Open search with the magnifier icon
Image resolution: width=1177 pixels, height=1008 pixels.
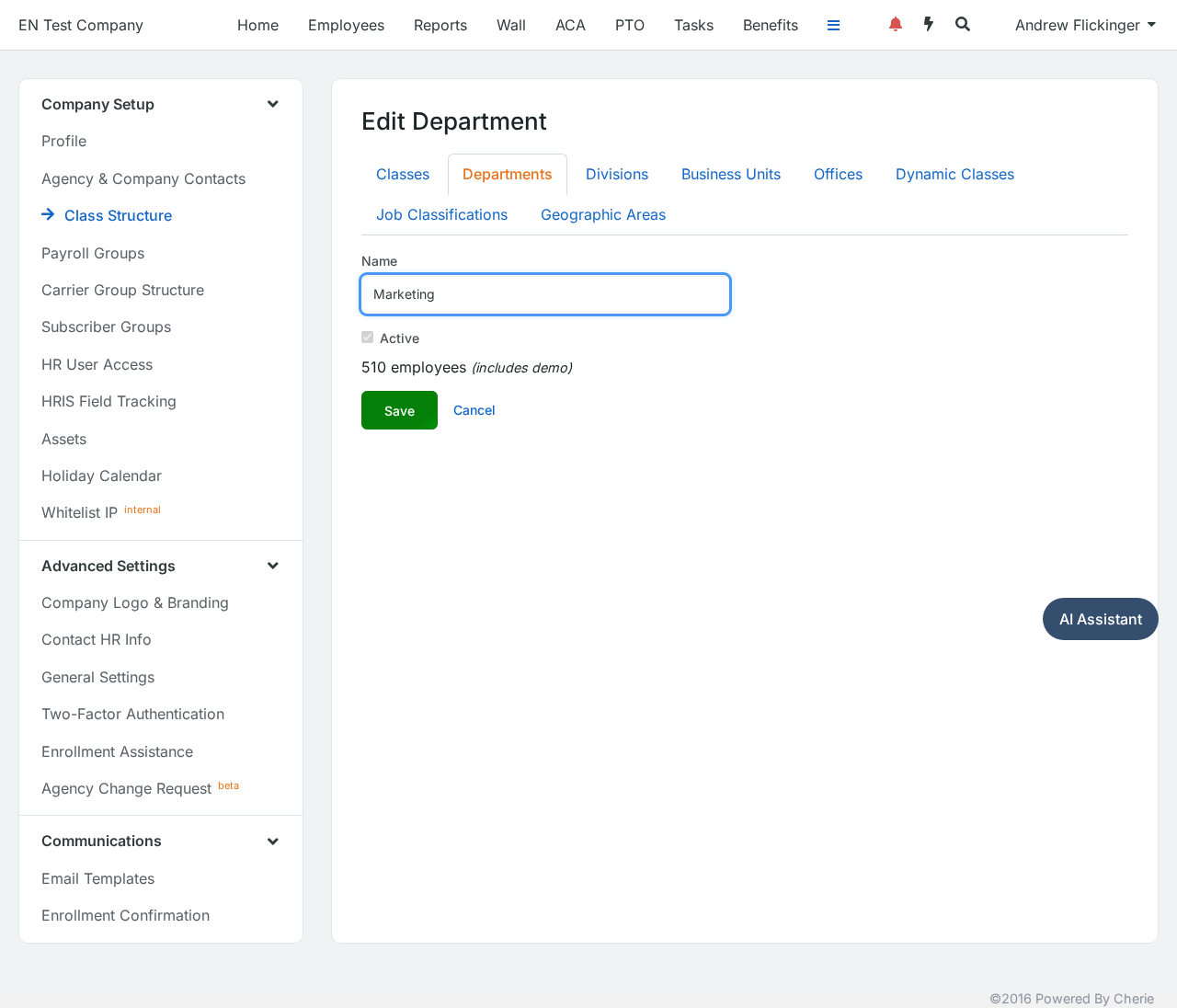point(963,24)
